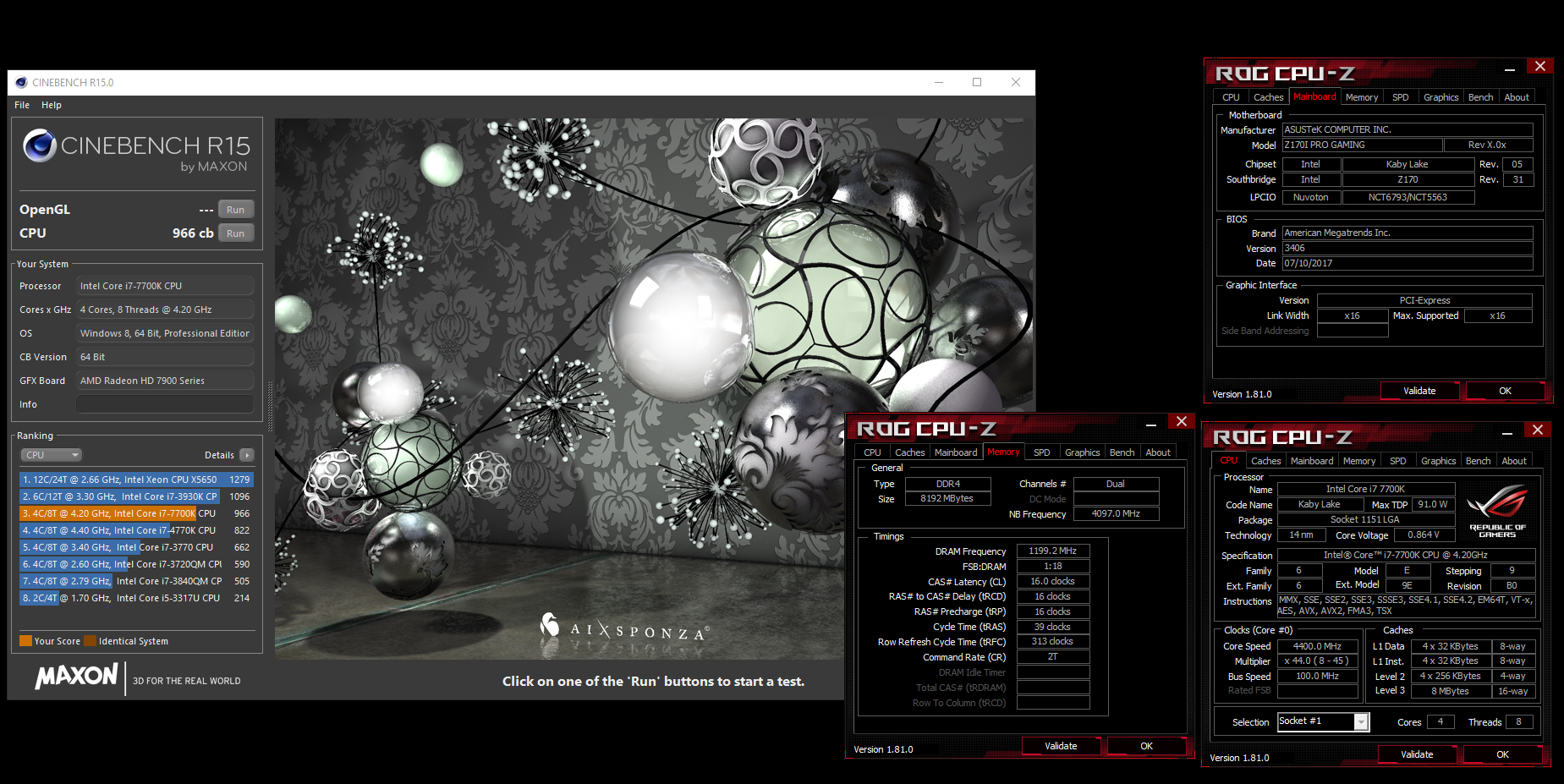Select Mainboard tab in CPU window
Image resolution: width=1564 pixels, height=784 pixels.
pos(1312,461)
